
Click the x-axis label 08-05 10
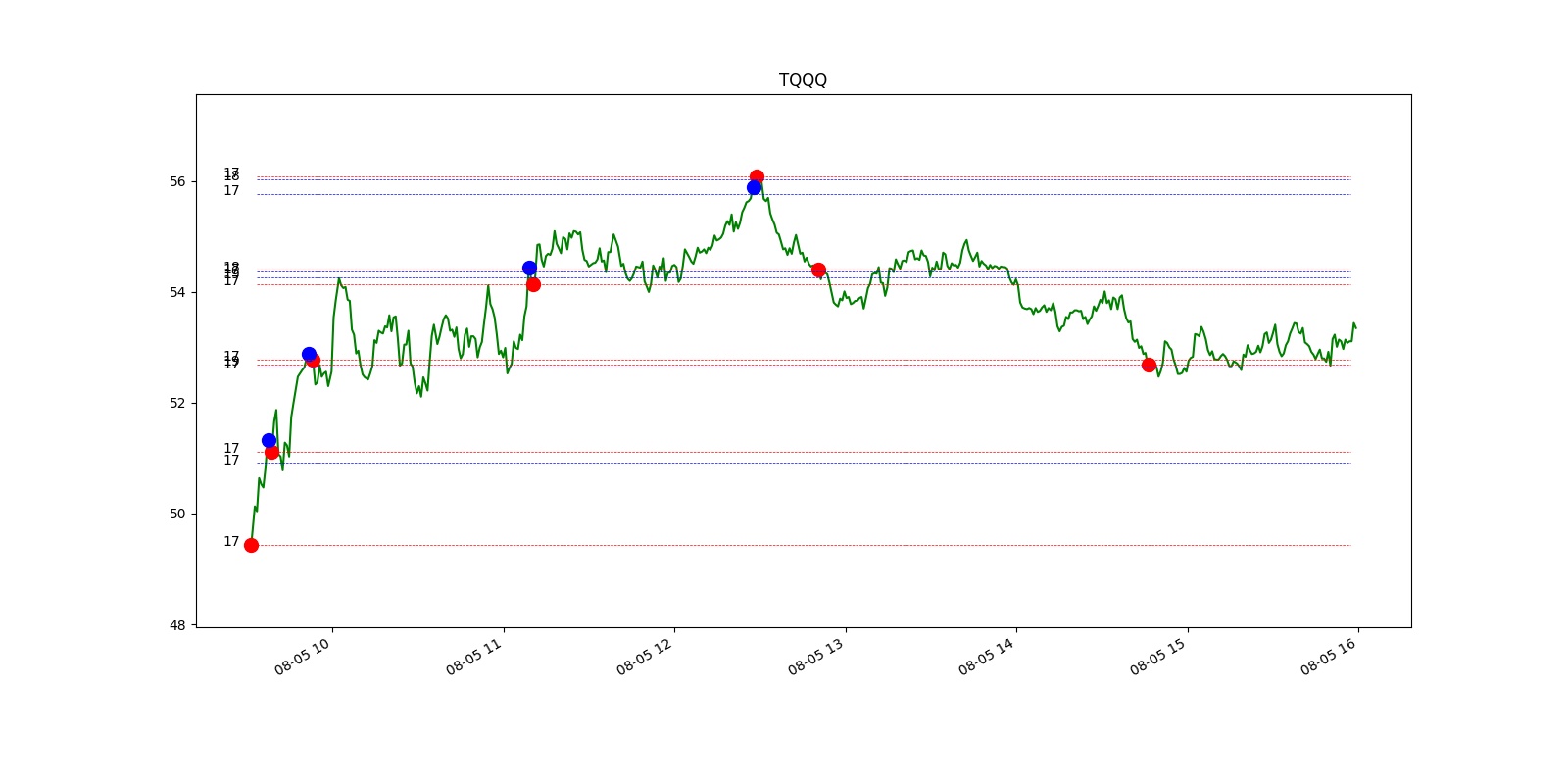303,657
